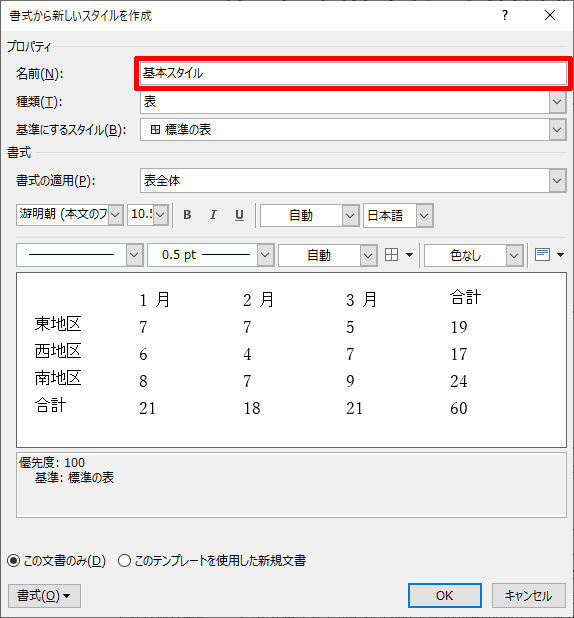
Task: Open the cell alignment dropdown arrow
Action: coord(560,255)
